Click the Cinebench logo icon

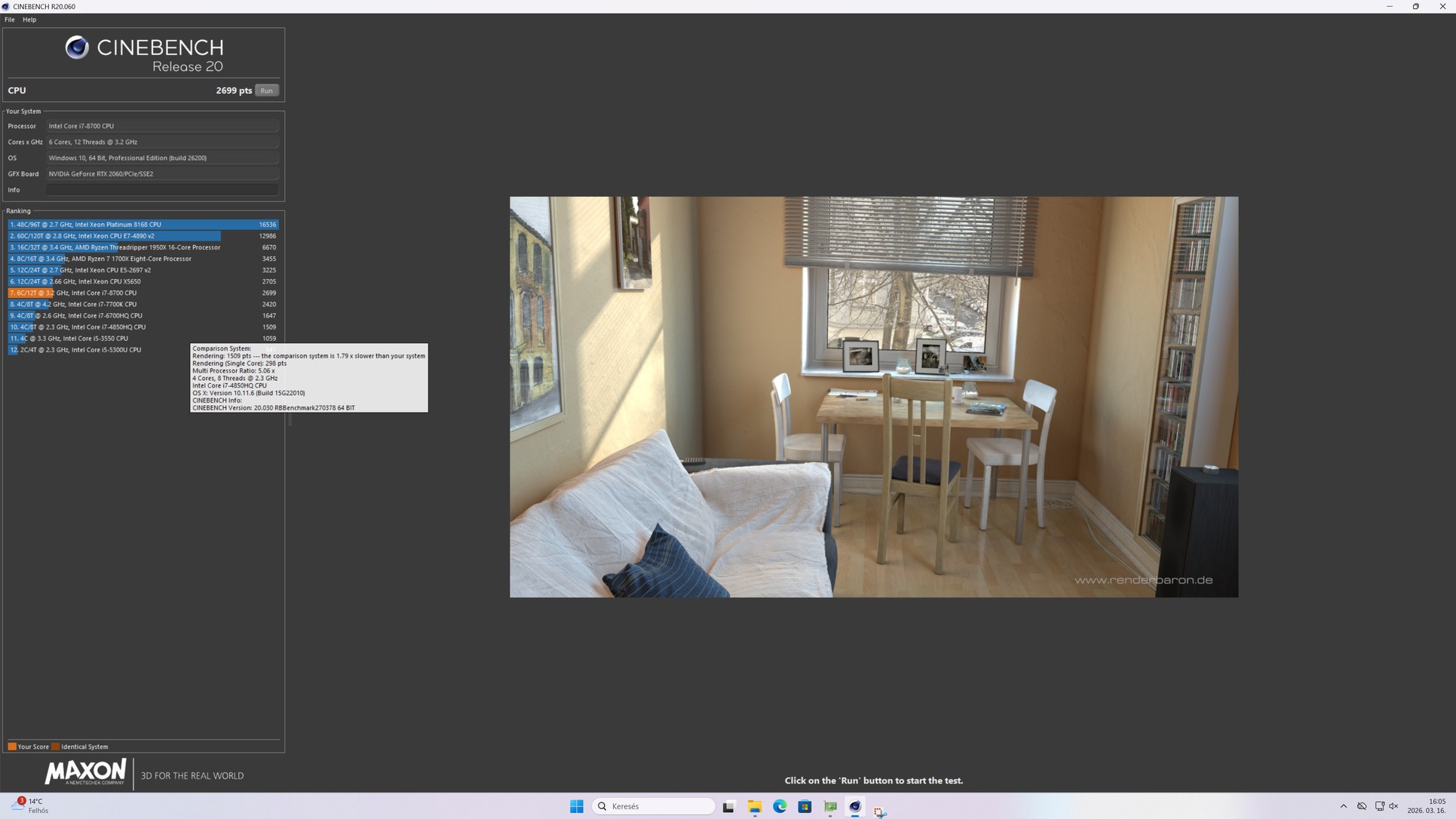point(76,48)
